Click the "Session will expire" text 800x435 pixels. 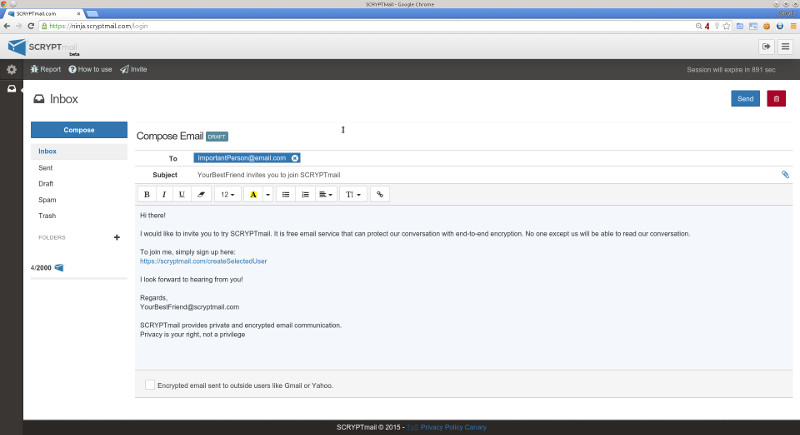click(731, 69)
